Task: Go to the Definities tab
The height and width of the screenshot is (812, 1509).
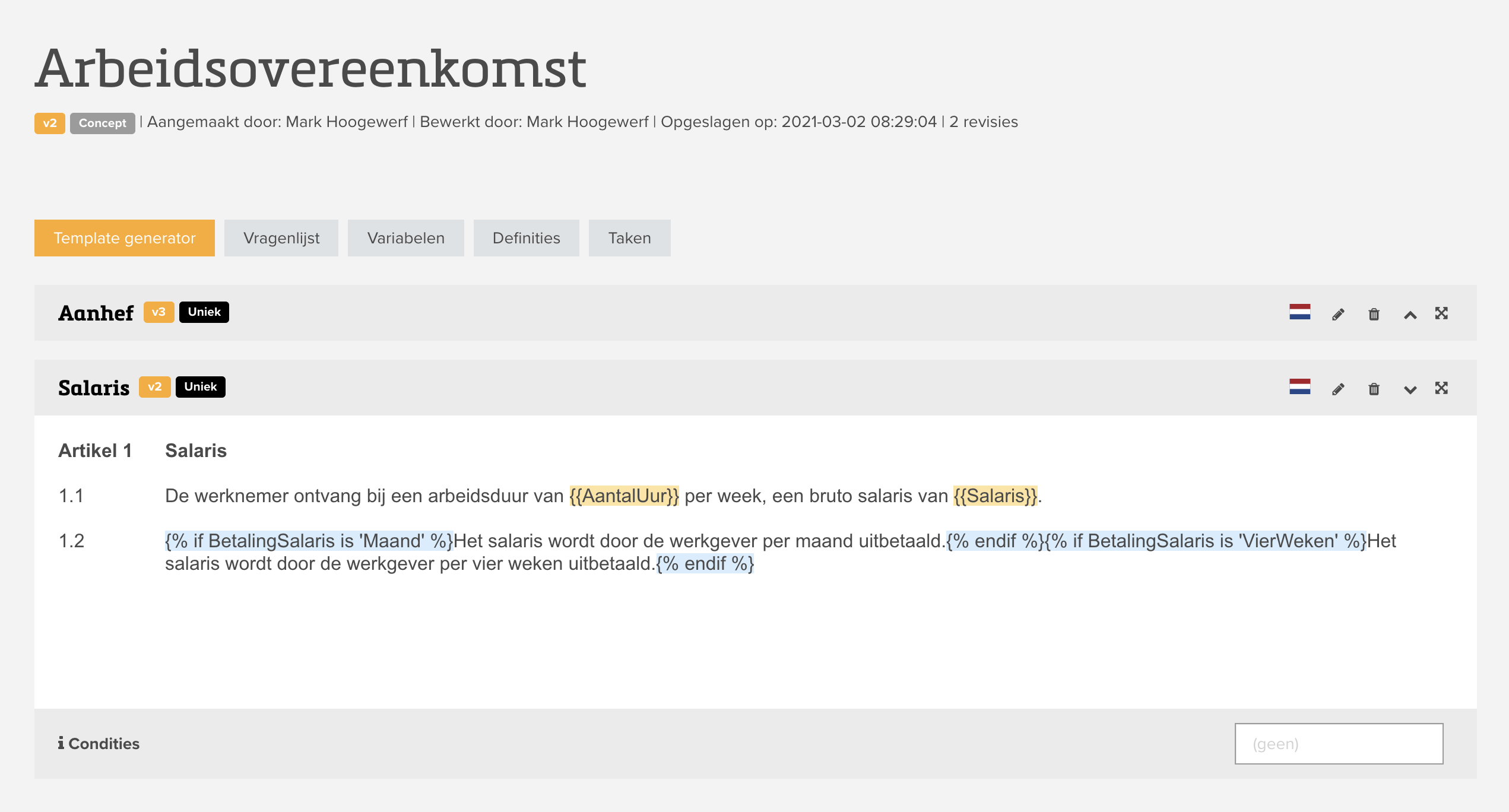Action: click(527, 238)
